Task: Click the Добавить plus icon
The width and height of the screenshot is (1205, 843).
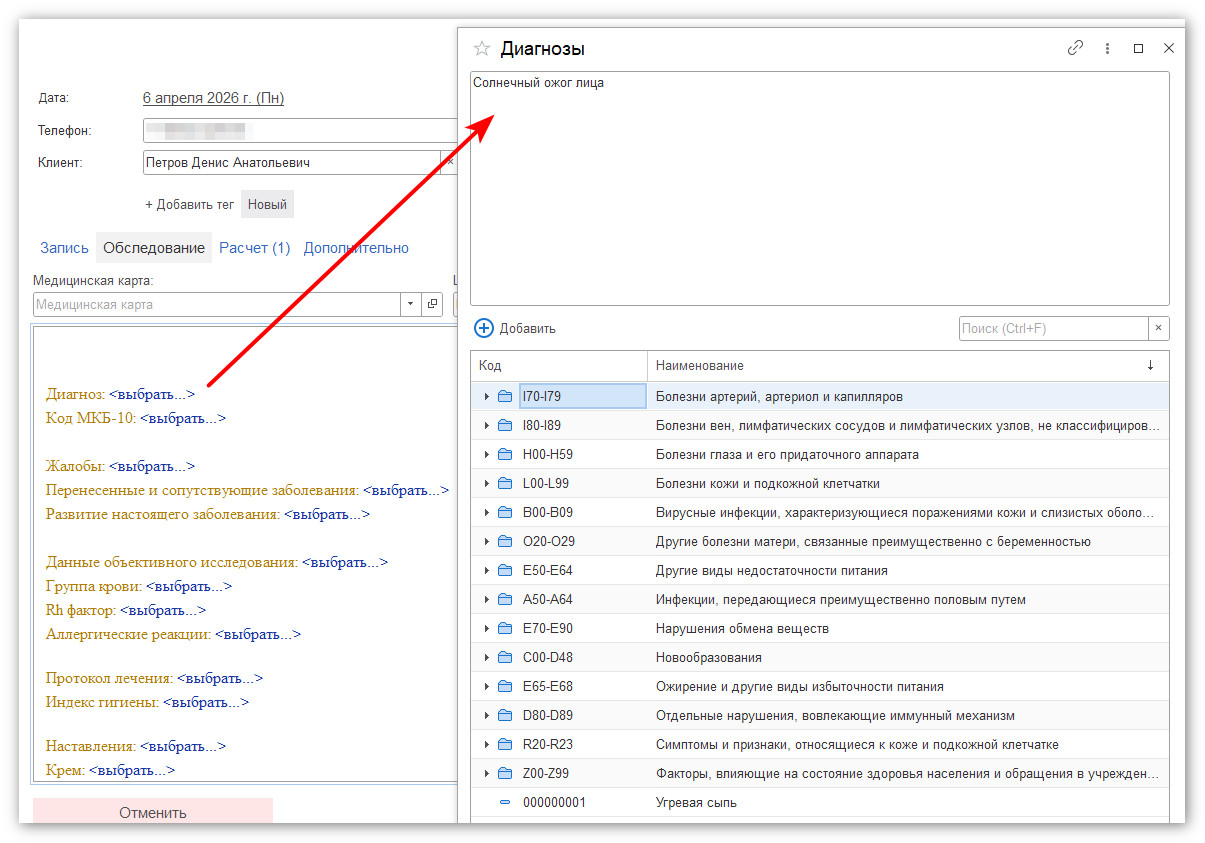Action: pos(484,328)
